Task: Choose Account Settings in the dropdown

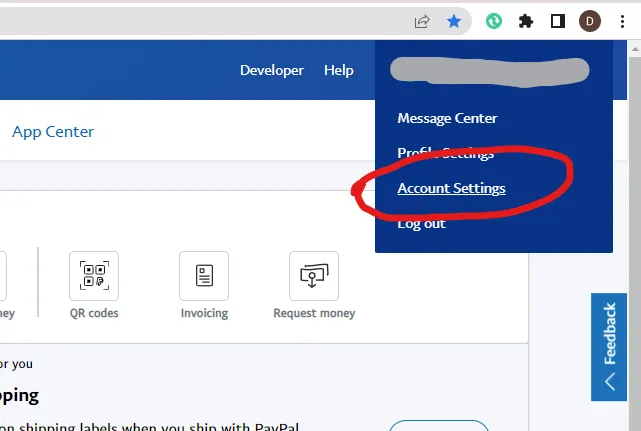Action: pos(451,188)
